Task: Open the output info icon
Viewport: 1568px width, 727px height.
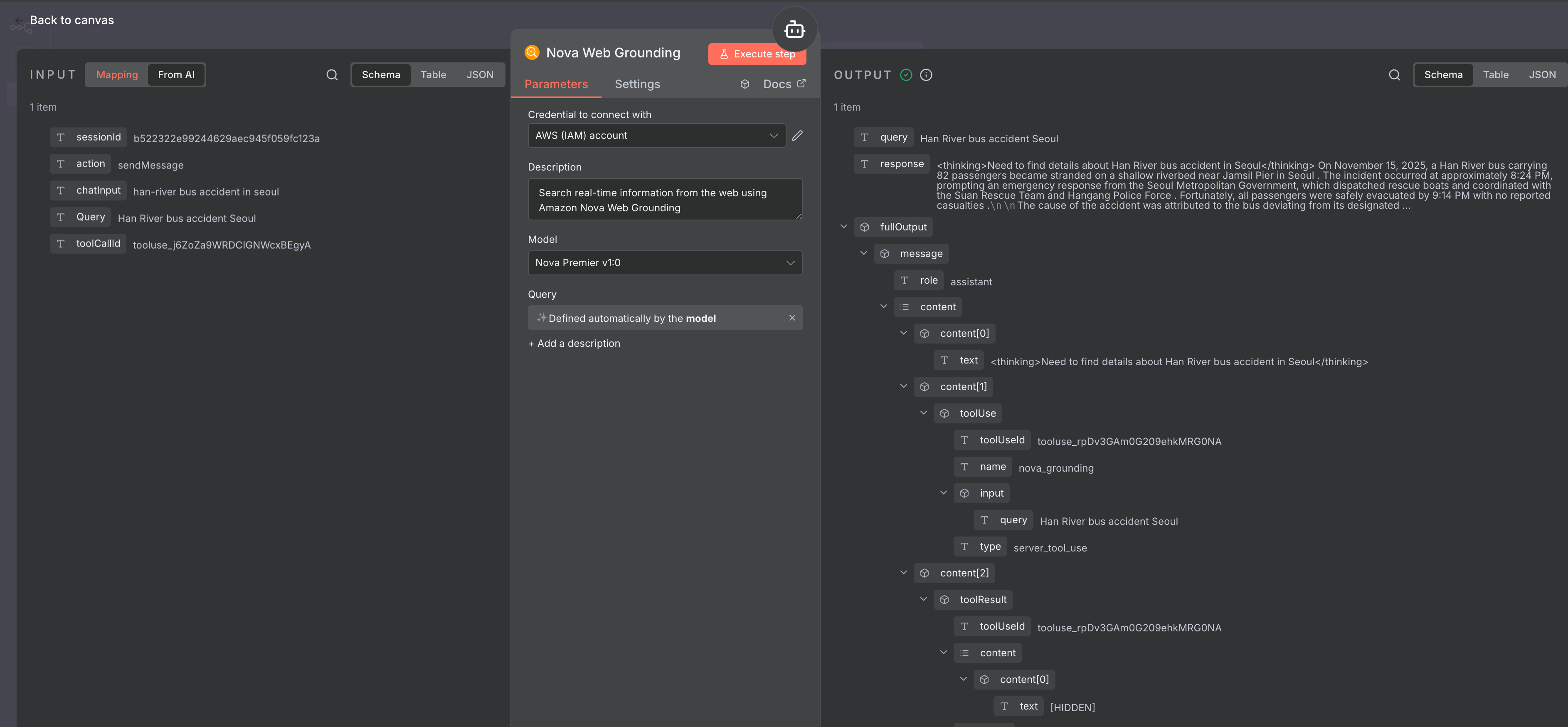Action: 926,75
